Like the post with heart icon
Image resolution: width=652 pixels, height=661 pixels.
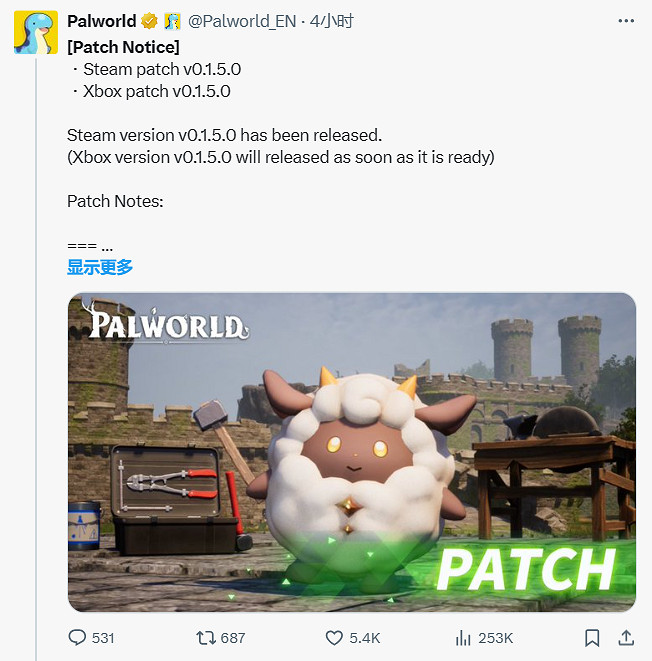(x=334, y=638)
